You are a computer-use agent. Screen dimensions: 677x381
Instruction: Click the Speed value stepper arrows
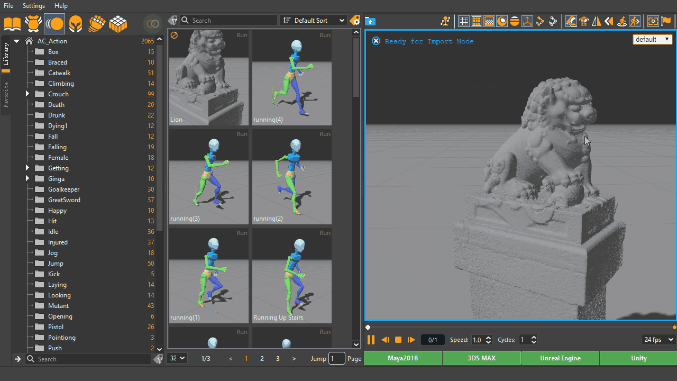[489, 340]
